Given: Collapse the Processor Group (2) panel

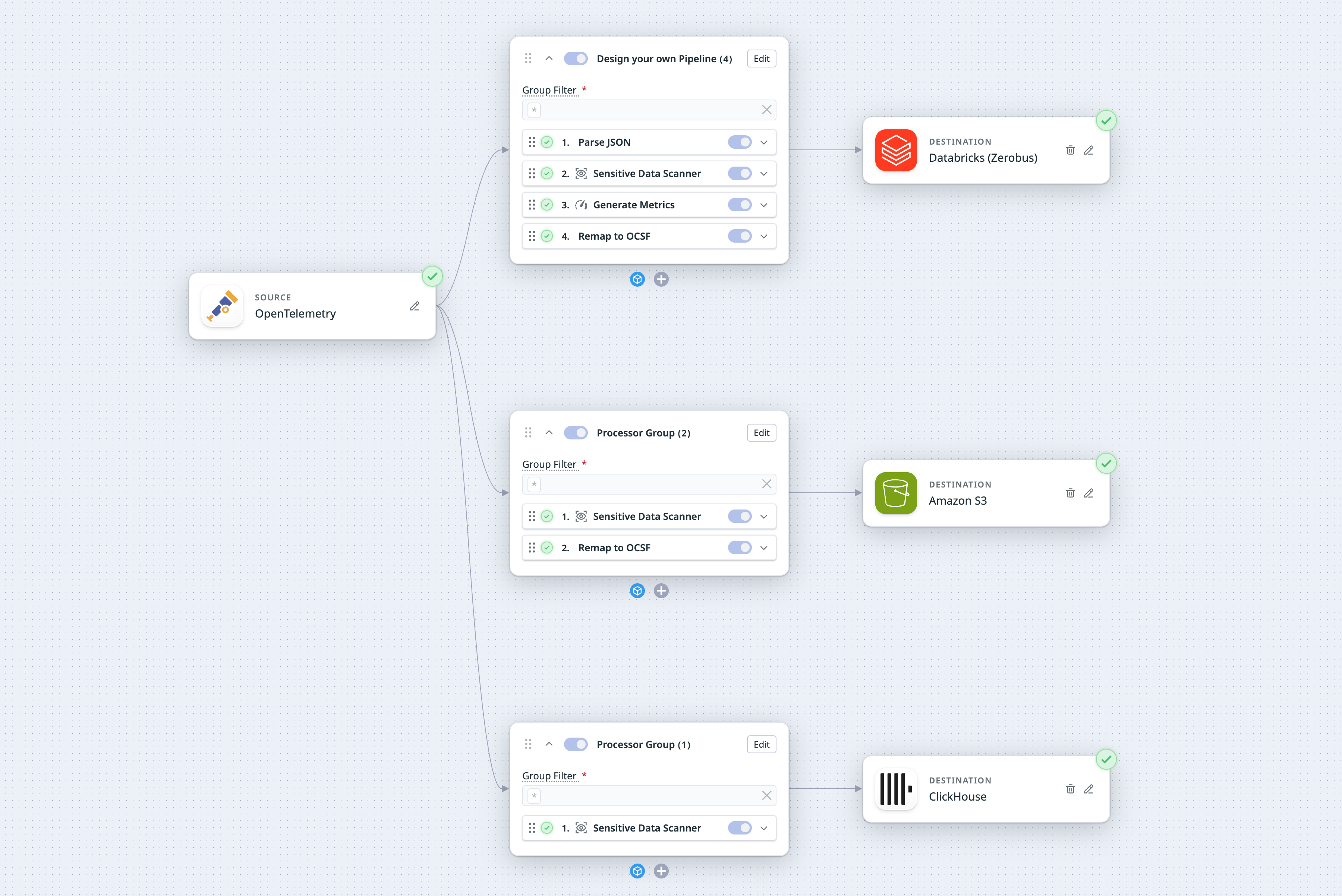Looking at the screenshot, I should point(549,433).
